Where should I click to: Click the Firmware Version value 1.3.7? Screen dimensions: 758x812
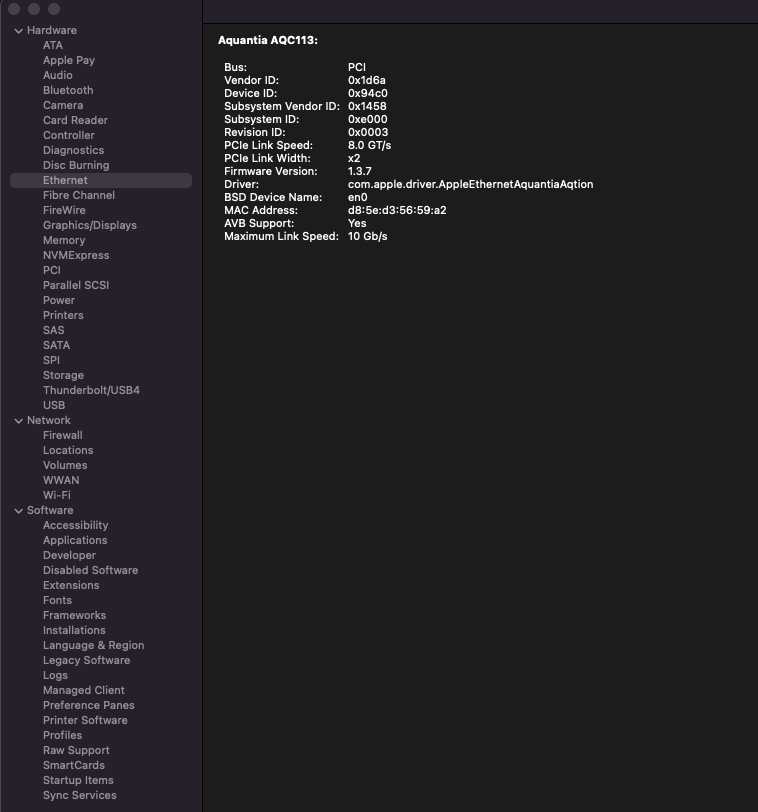[359, 172]
